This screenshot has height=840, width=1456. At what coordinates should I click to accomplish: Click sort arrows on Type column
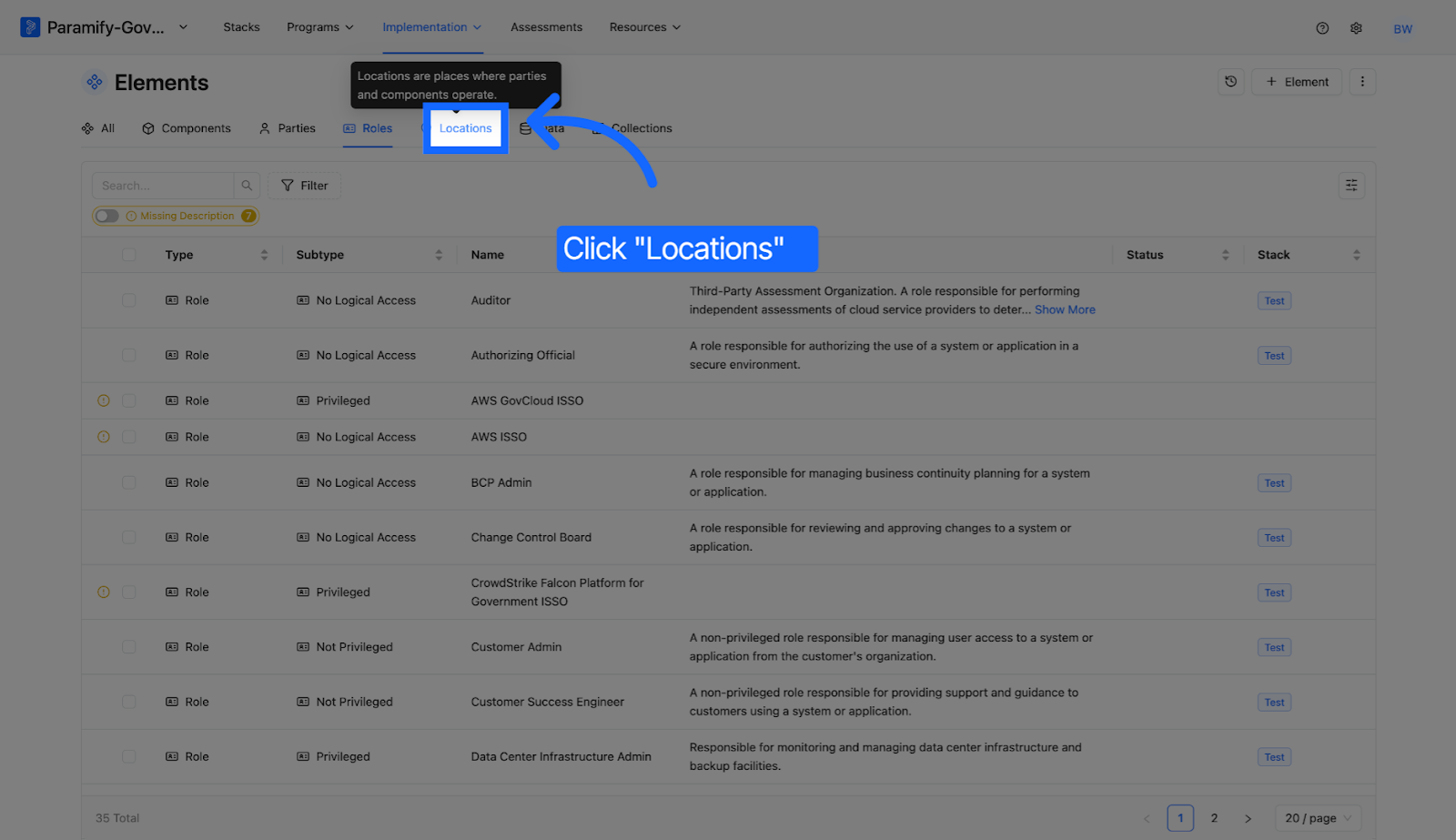click(x=264, y=255)
